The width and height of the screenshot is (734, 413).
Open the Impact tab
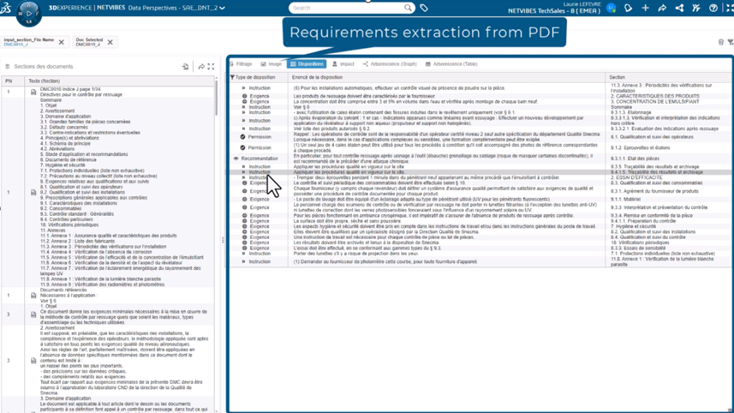pyautogui.click(x=343, y=64)
